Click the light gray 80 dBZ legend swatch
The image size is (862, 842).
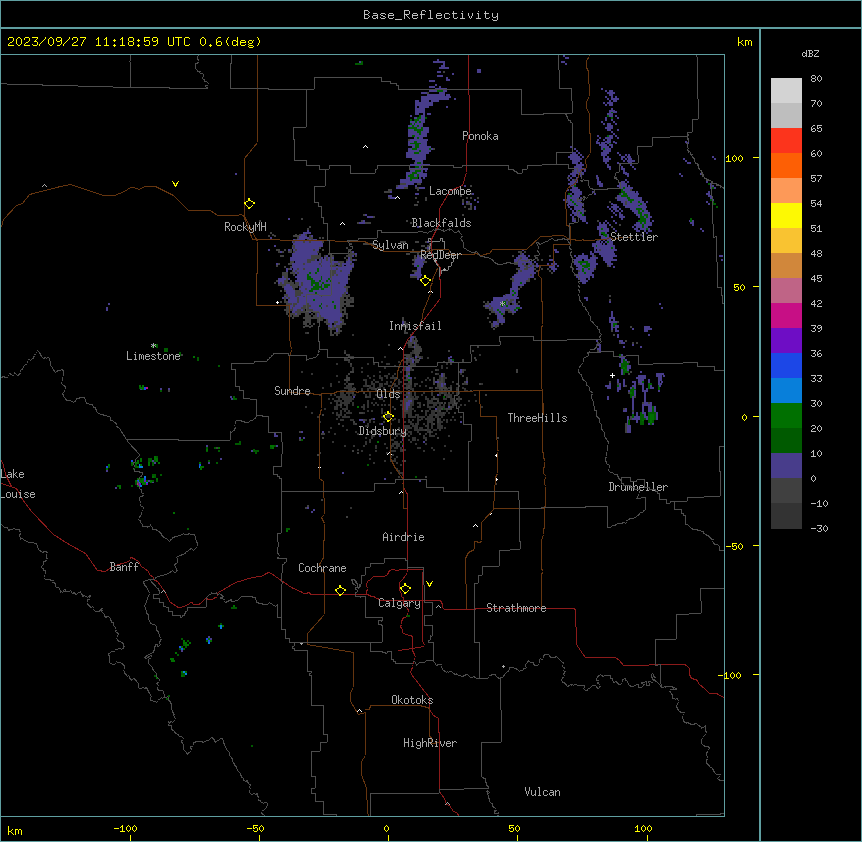click(786, 90)
